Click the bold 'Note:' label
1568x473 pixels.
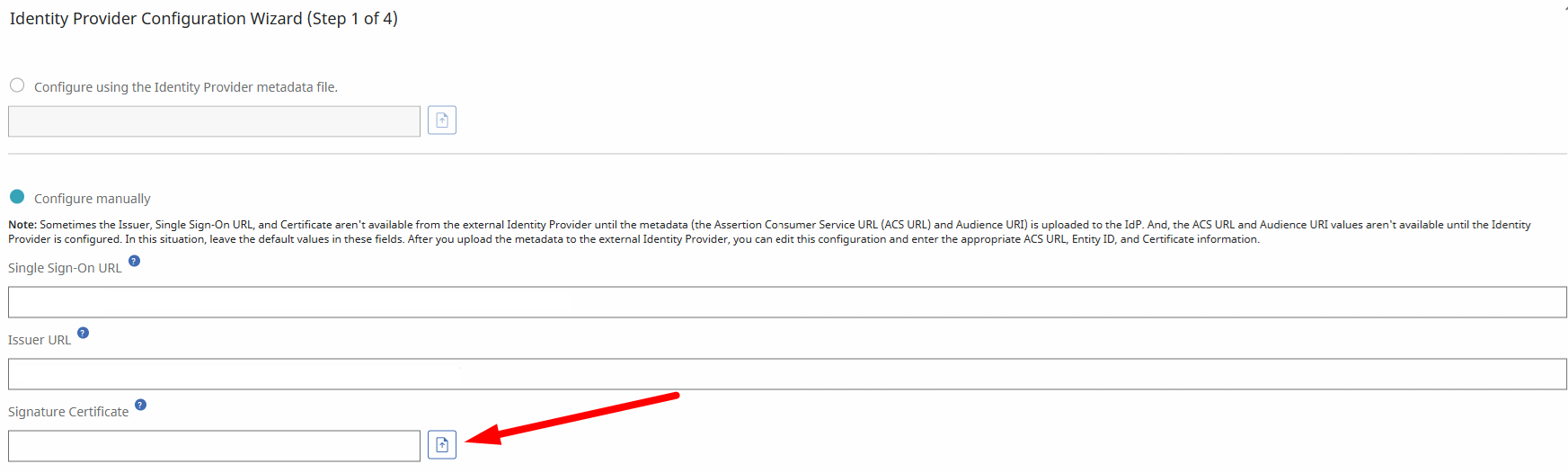22,225
